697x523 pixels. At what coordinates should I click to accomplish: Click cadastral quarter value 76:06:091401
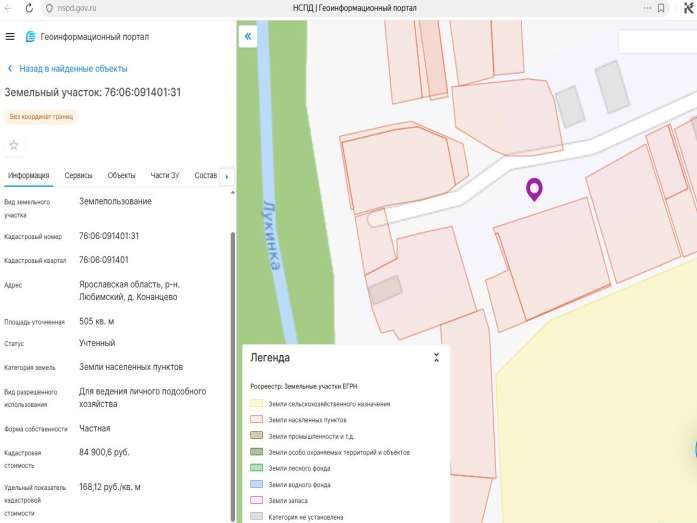pyautogui.click(x=104, y=260)
